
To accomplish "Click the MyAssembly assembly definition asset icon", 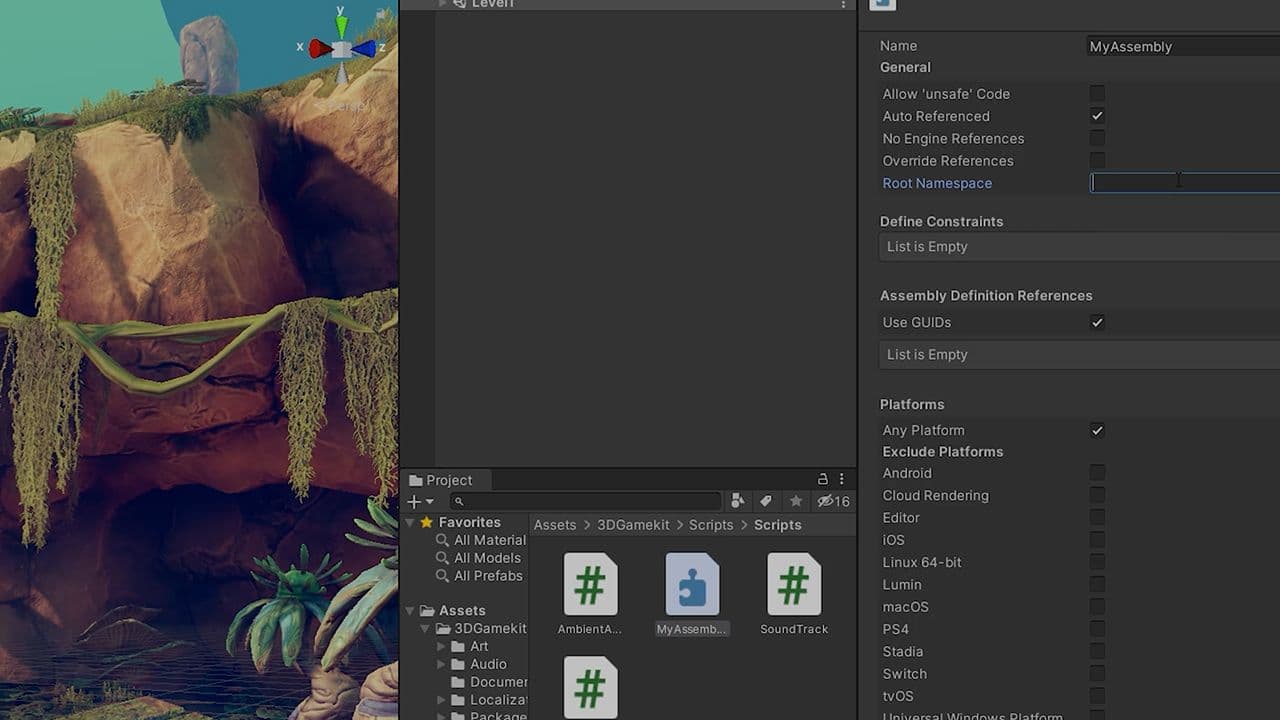I will pyautogui.click(x=692, y=584).
